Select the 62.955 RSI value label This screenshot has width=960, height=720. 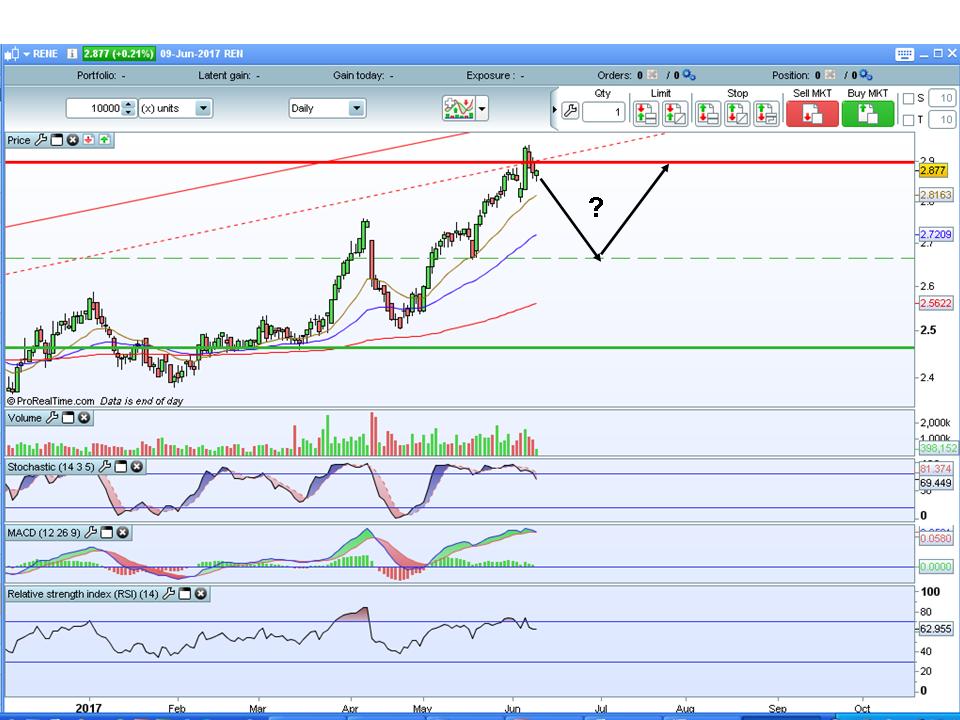point(936,629)
